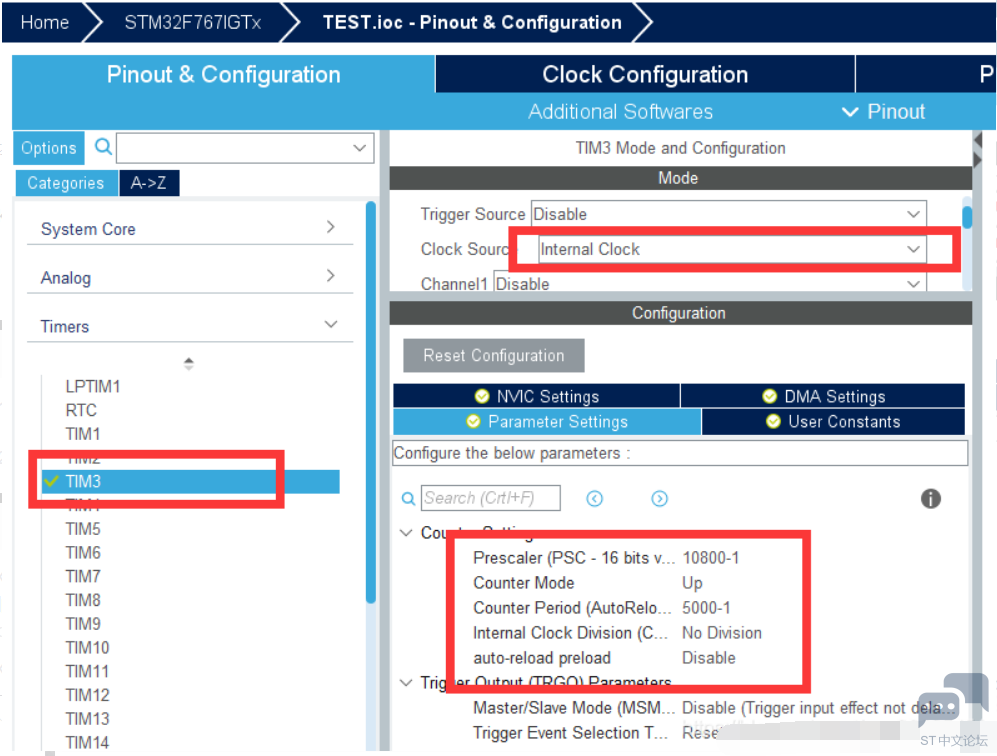Click the Mode section header
The height and width of the screenshot is (756, 997).
coord(680,178)
